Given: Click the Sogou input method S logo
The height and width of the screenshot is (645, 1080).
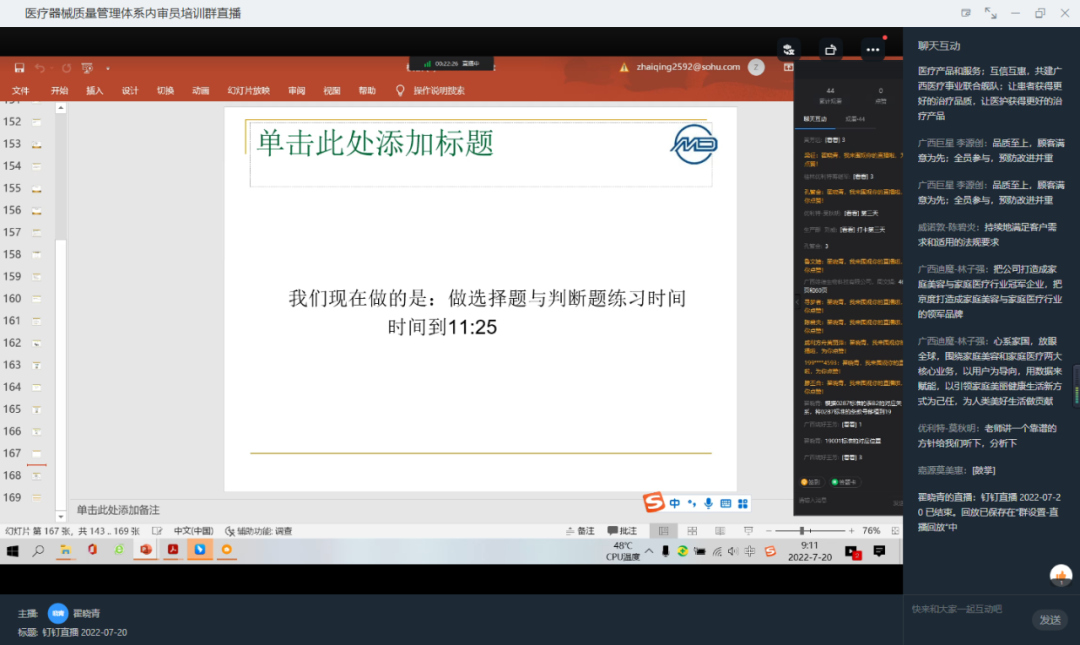Looking at the screenshot, I should tap(653, 502).
